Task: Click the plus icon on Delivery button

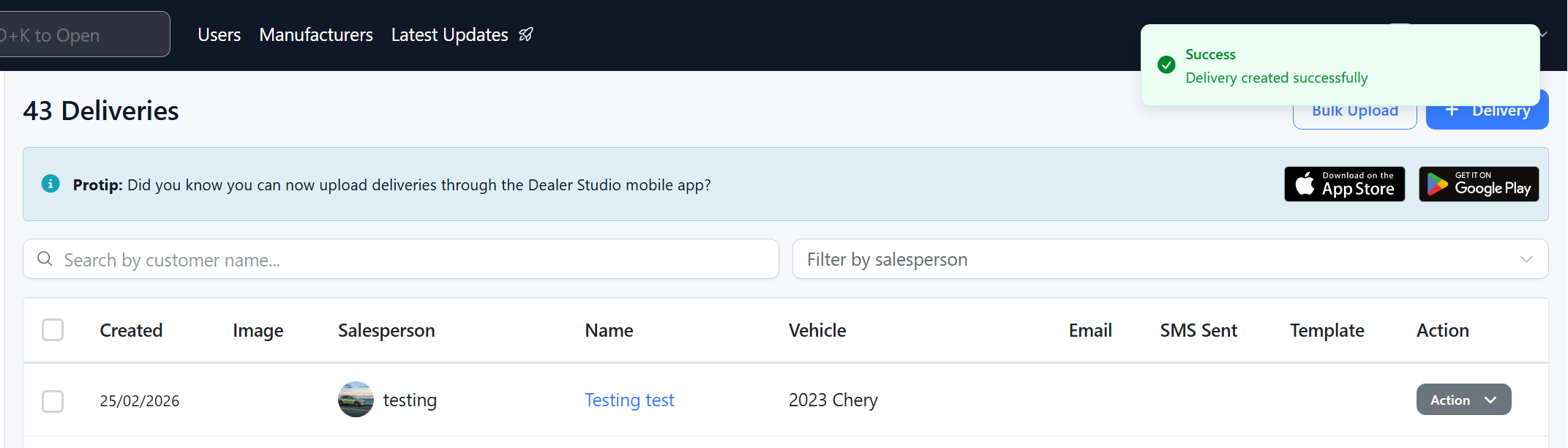Action: (1452, 111)
